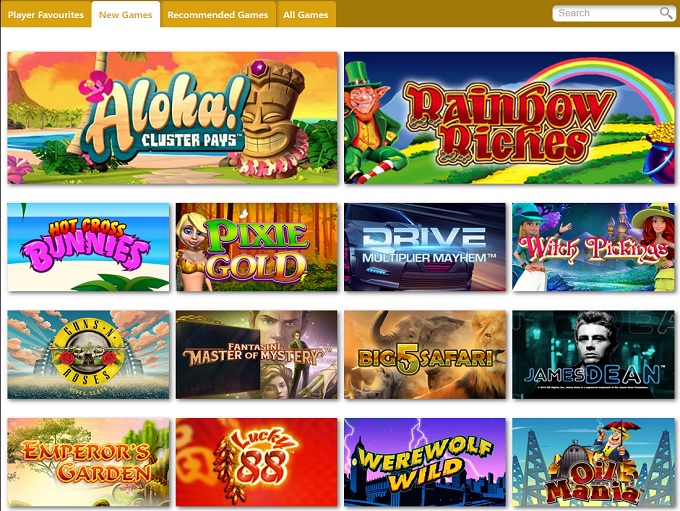Click the Lucky 88 game tile
Screen dimensions: 680x511
[257, 462]
